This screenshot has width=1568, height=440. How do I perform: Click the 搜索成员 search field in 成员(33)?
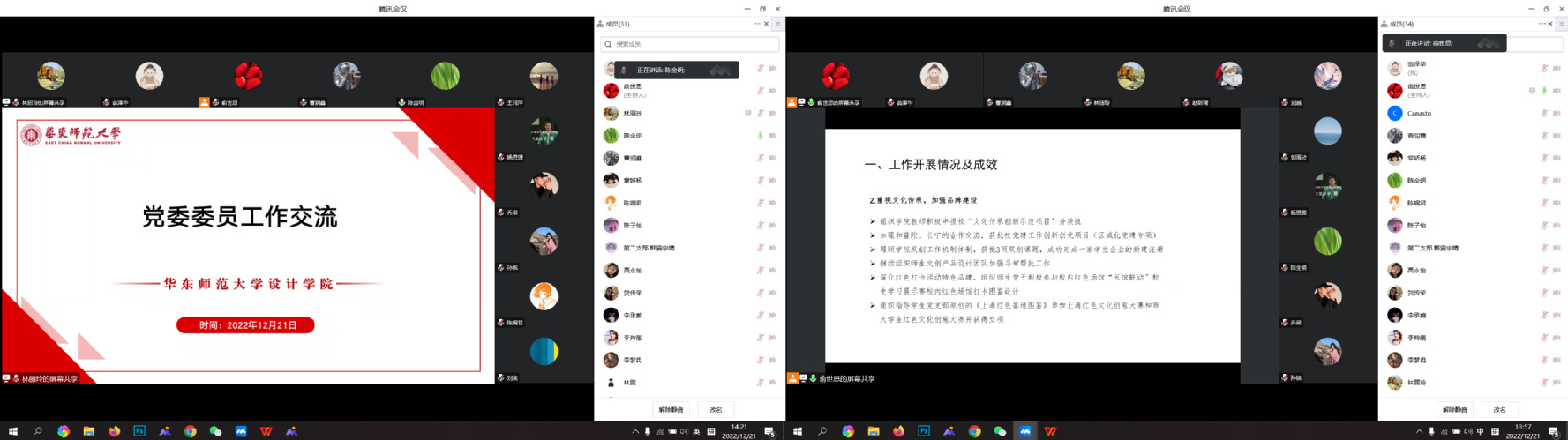click(x=690, y=44)
